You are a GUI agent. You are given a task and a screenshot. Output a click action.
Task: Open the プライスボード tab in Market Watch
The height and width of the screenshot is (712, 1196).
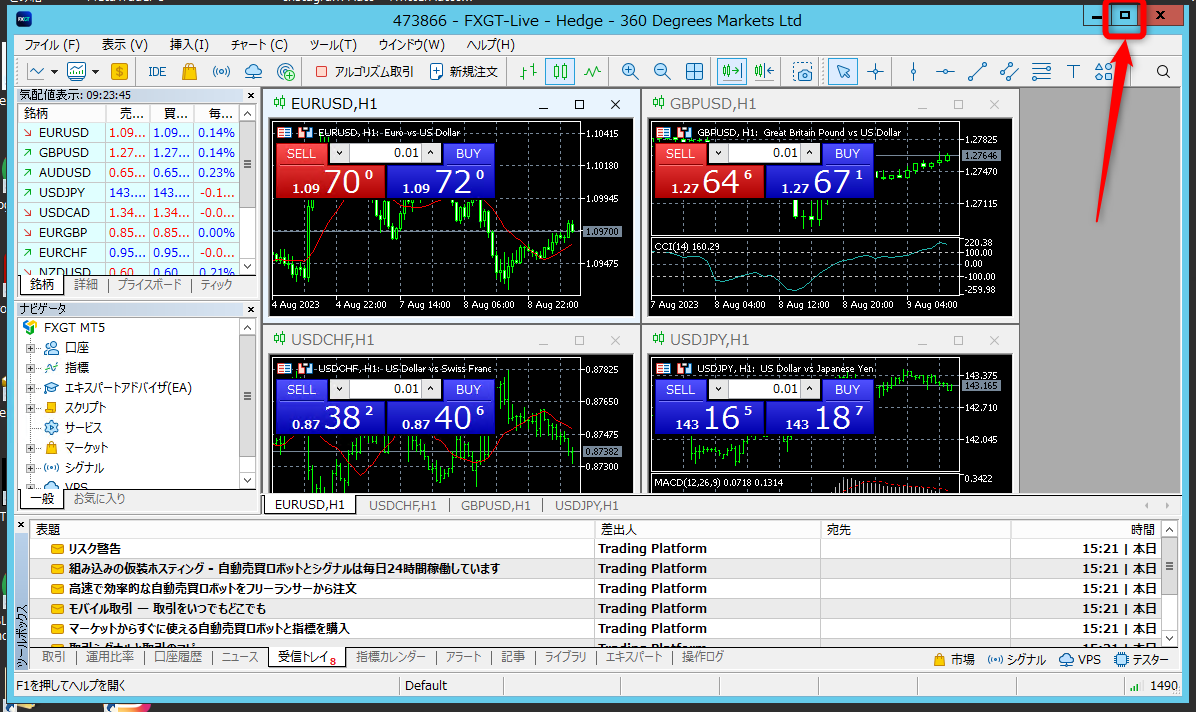(150, 285)
